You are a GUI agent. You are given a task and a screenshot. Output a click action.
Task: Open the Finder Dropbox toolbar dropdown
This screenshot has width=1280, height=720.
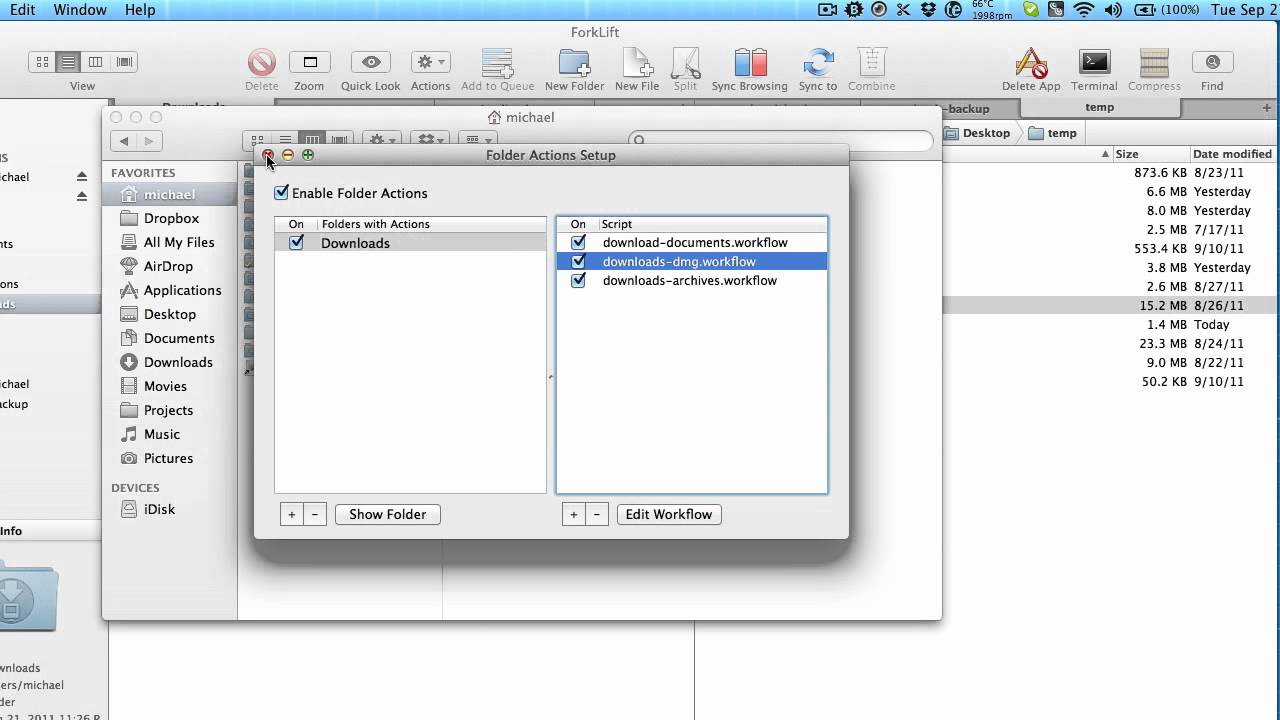(x=431, y=141)
